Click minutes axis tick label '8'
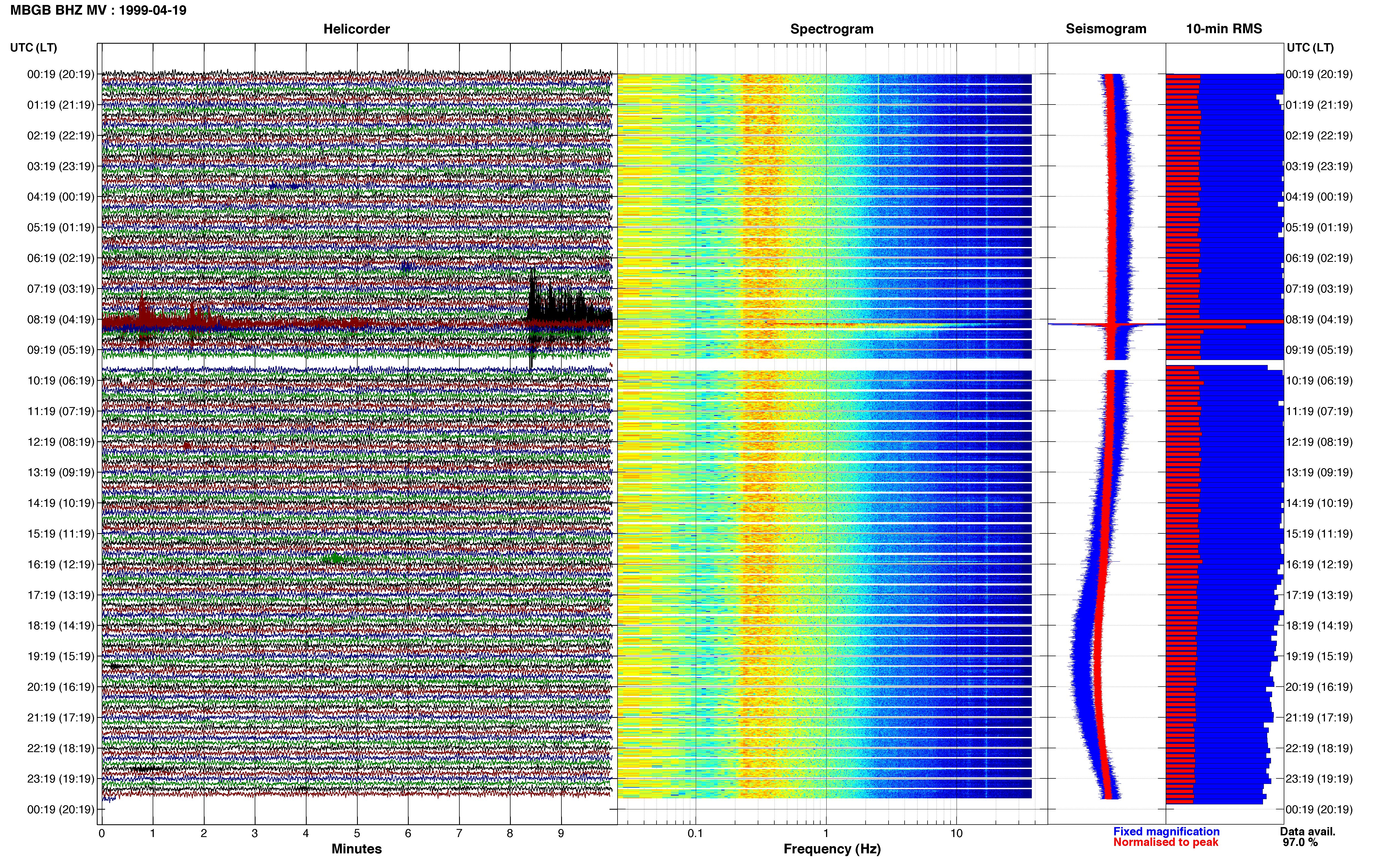Image resolution: width=1388 pixels, height=868 pixels. click(x=510, y=833)
